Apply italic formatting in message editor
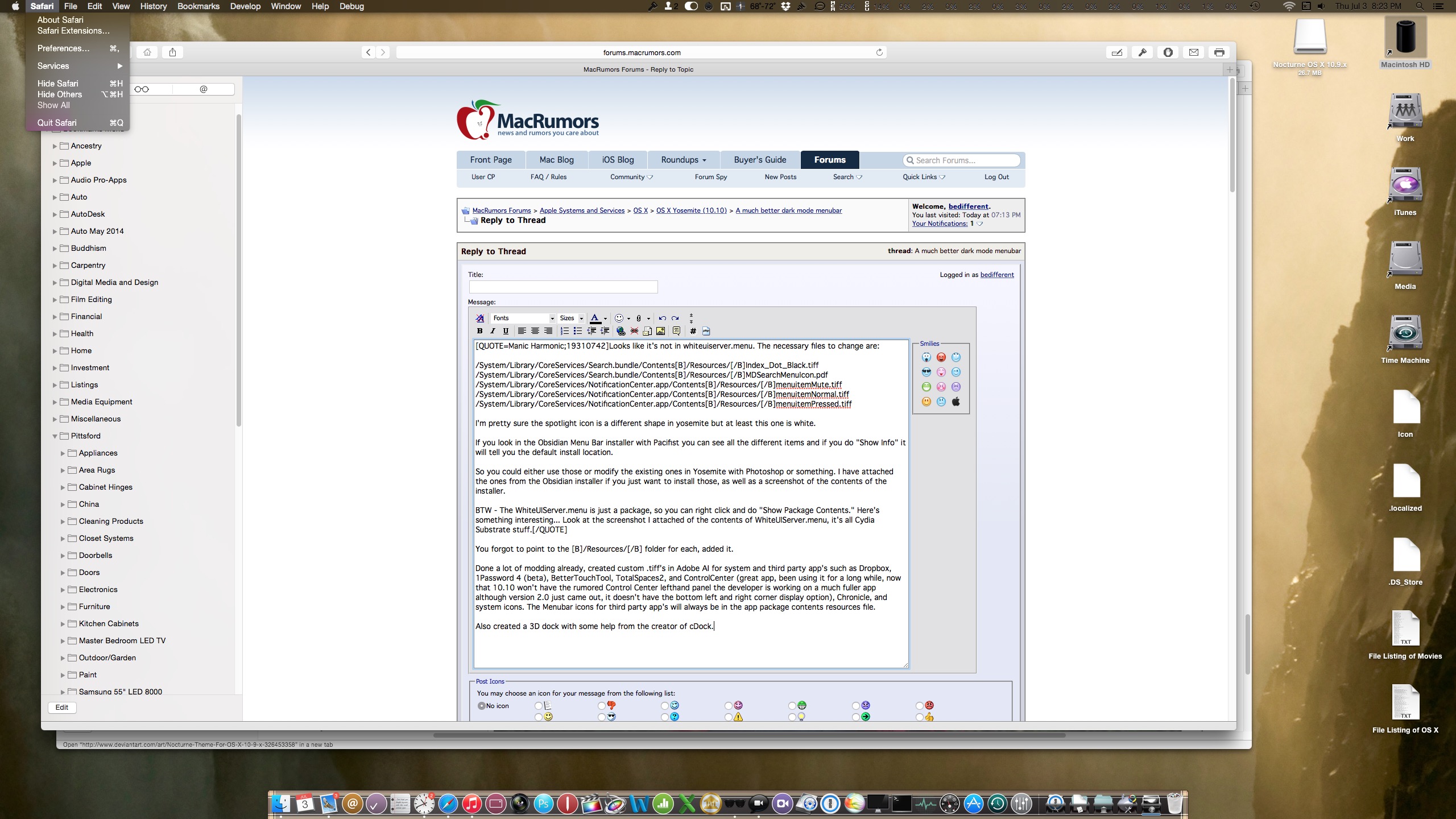Screen dimensions: 1456x819 coord(493,331)
